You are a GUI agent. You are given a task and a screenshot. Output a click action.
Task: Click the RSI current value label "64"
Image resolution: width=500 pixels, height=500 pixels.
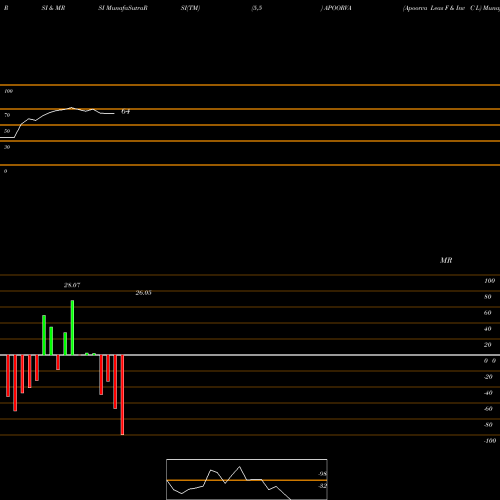point(125,112)
